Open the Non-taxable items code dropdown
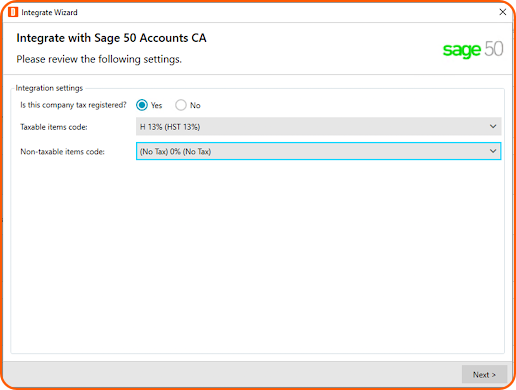The height and width of the screenshot is (390, 516). click(x=318, y=151)
